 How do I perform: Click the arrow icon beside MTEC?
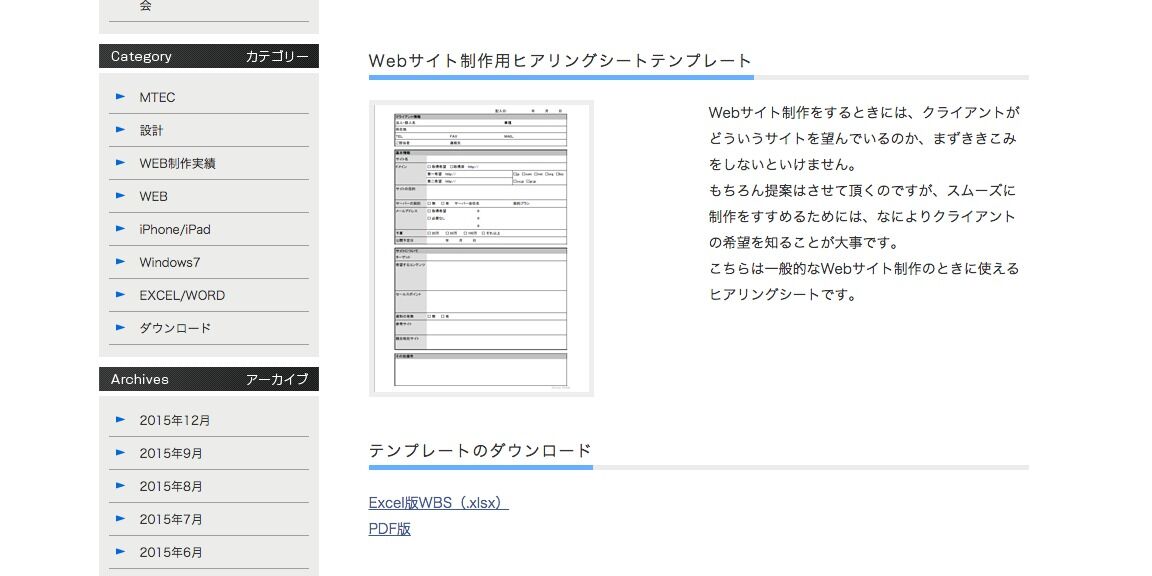coord(121,97)
